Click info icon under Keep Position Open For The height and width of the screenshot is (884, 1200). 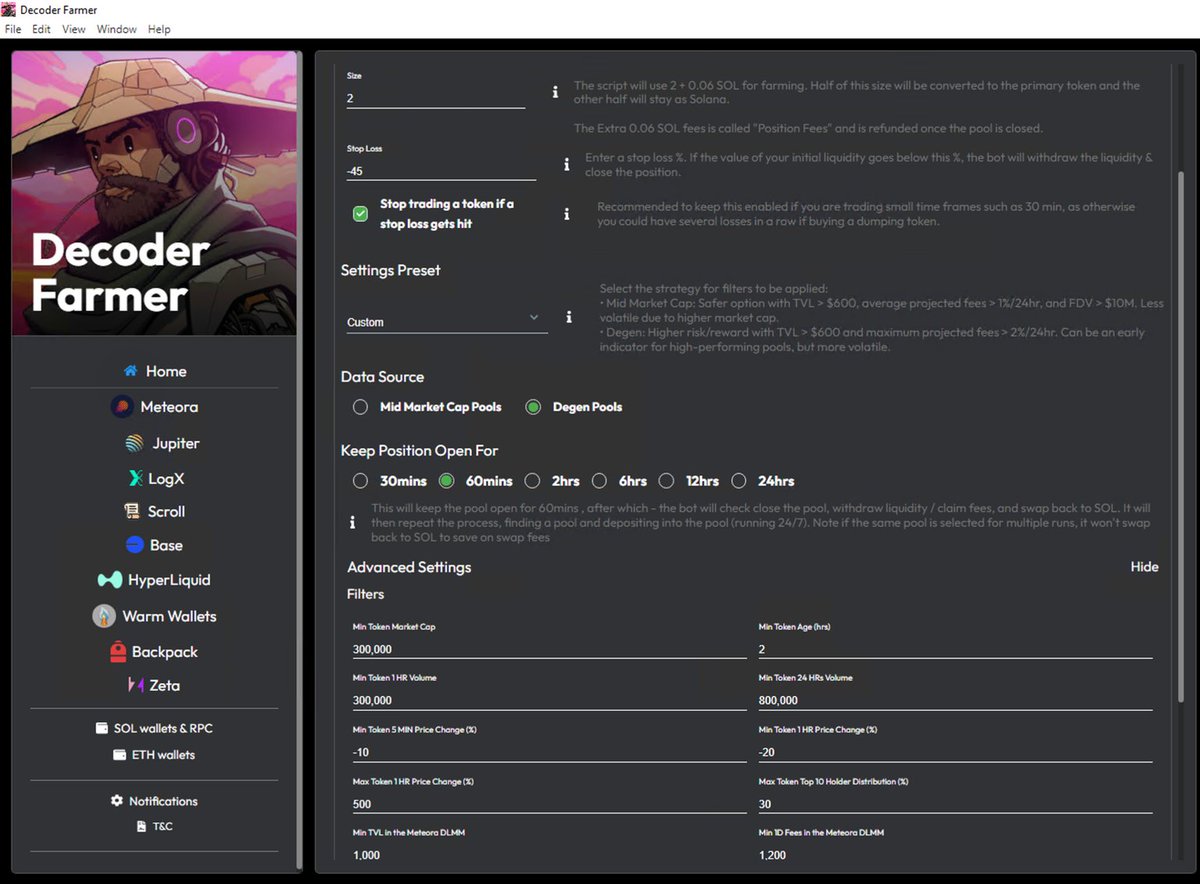(x=352, y=523)
